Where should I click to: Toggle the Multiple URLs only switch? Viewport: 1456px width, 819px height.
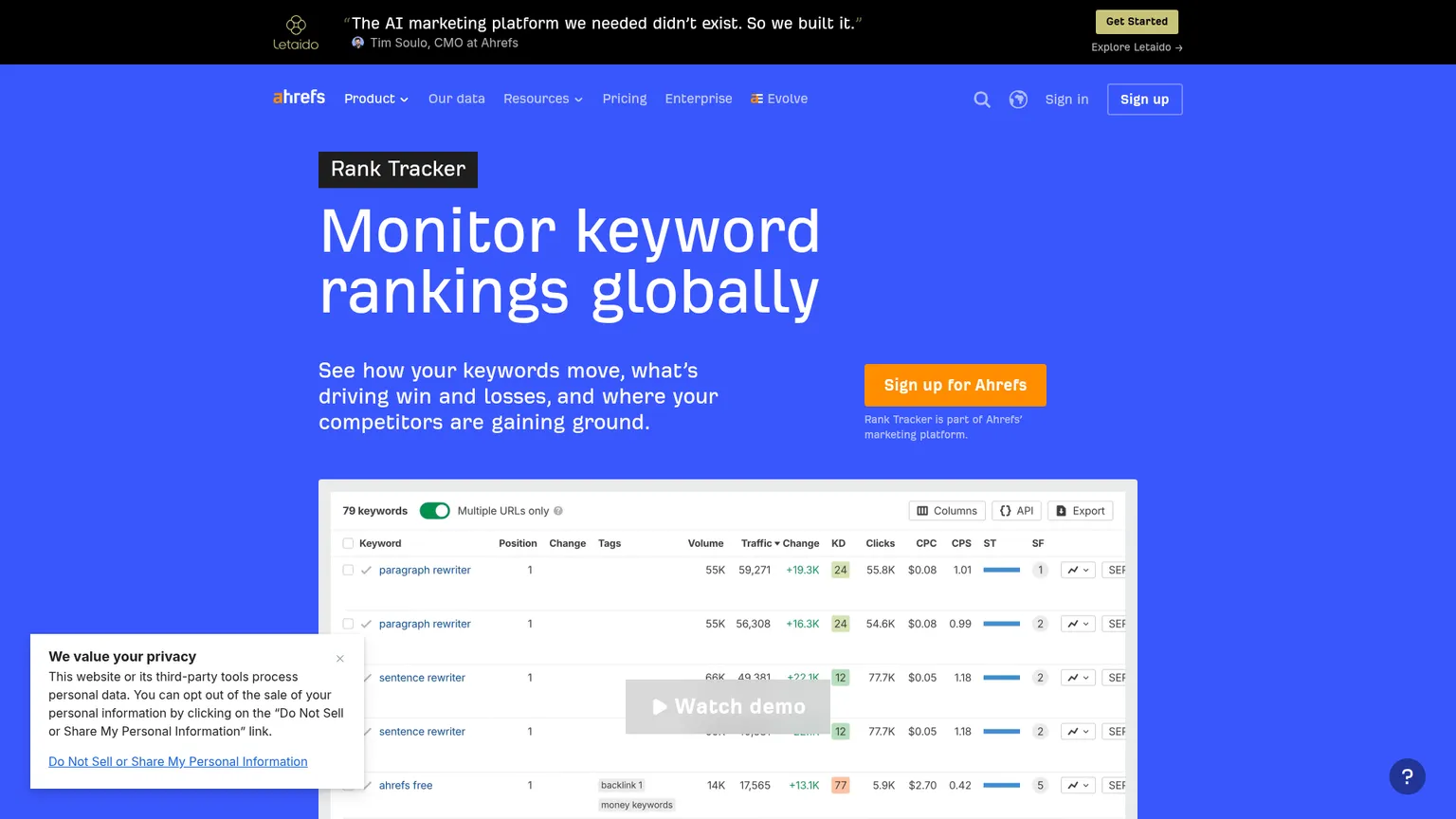tap(435, 511)
